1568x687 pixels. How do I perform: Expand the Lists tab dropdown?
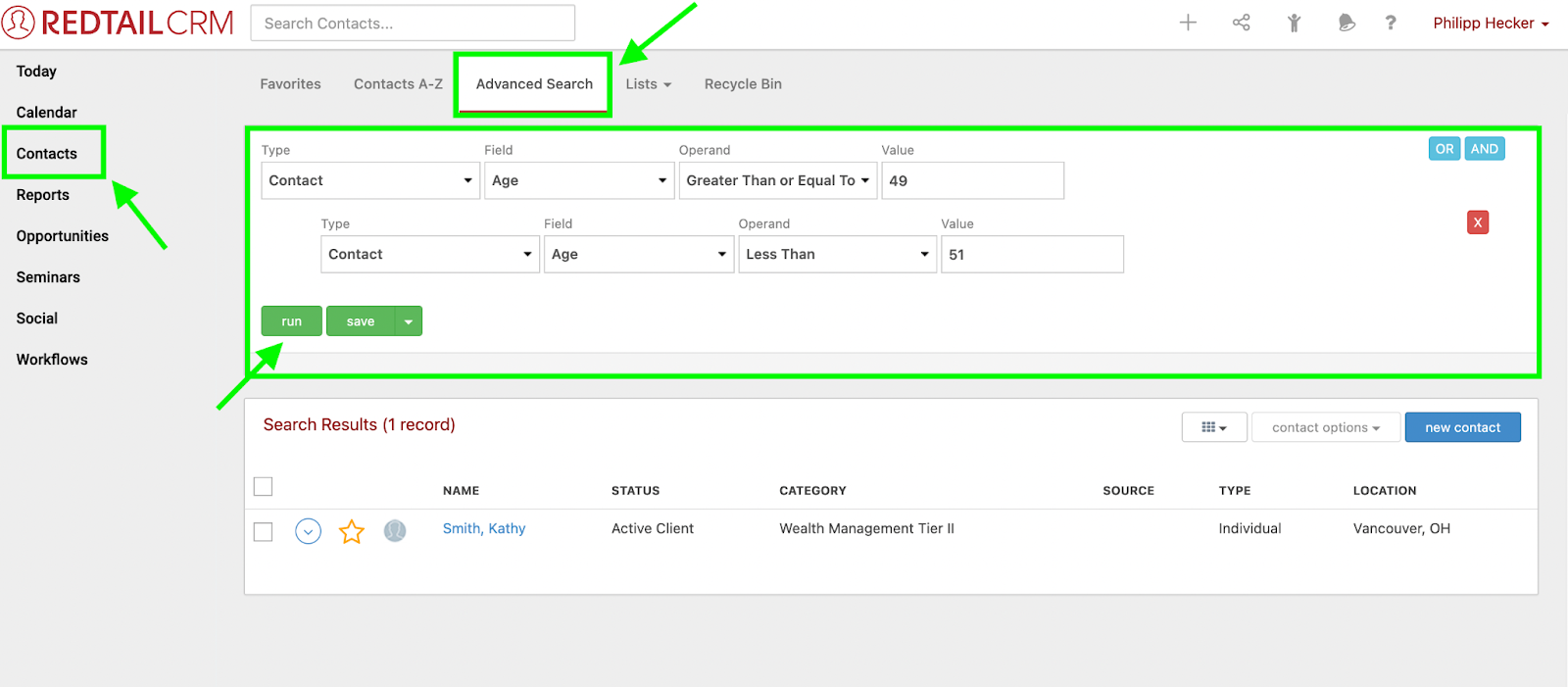click(x=649, y=84)
